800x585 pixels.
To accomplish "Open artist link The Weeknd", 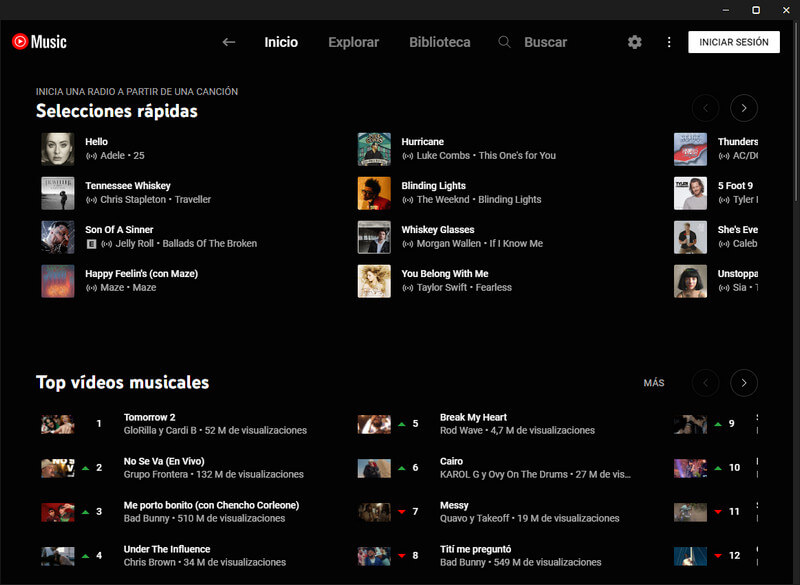I will click(x=443, y=199).
